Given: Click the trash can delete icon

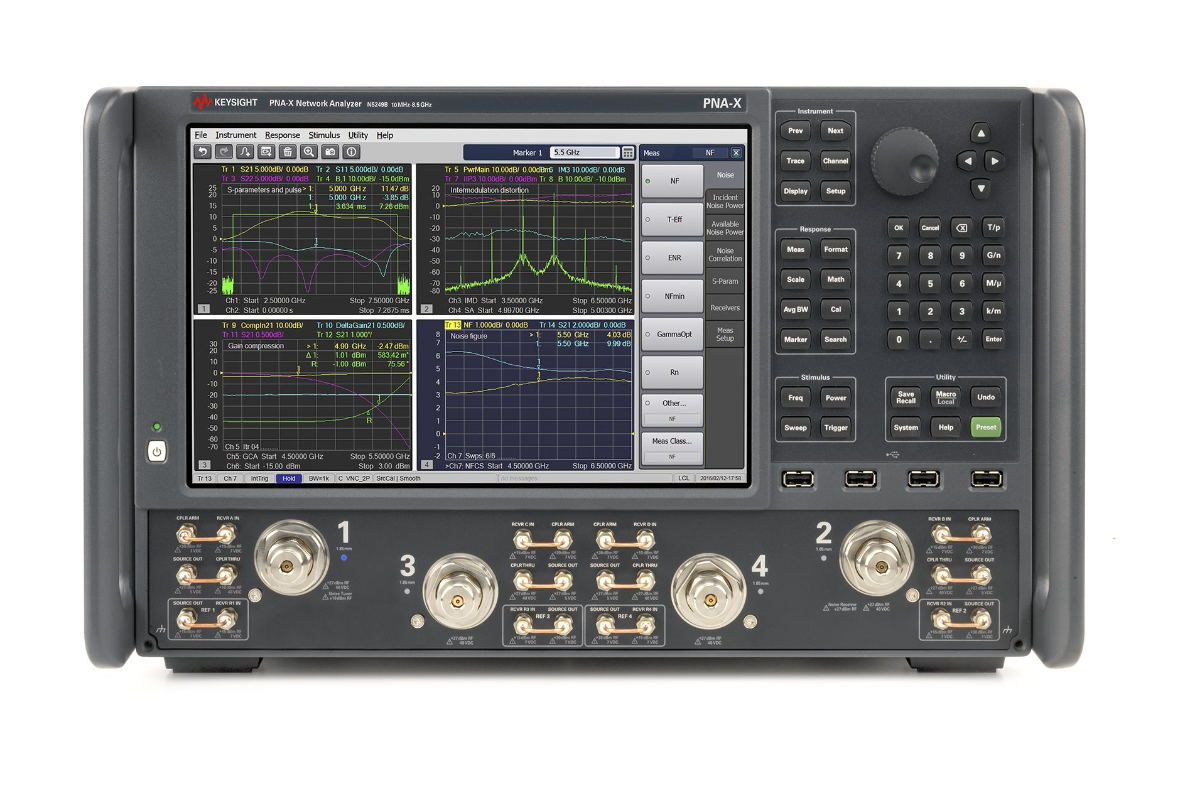Looking at the screenshot, I should [288, 152].
